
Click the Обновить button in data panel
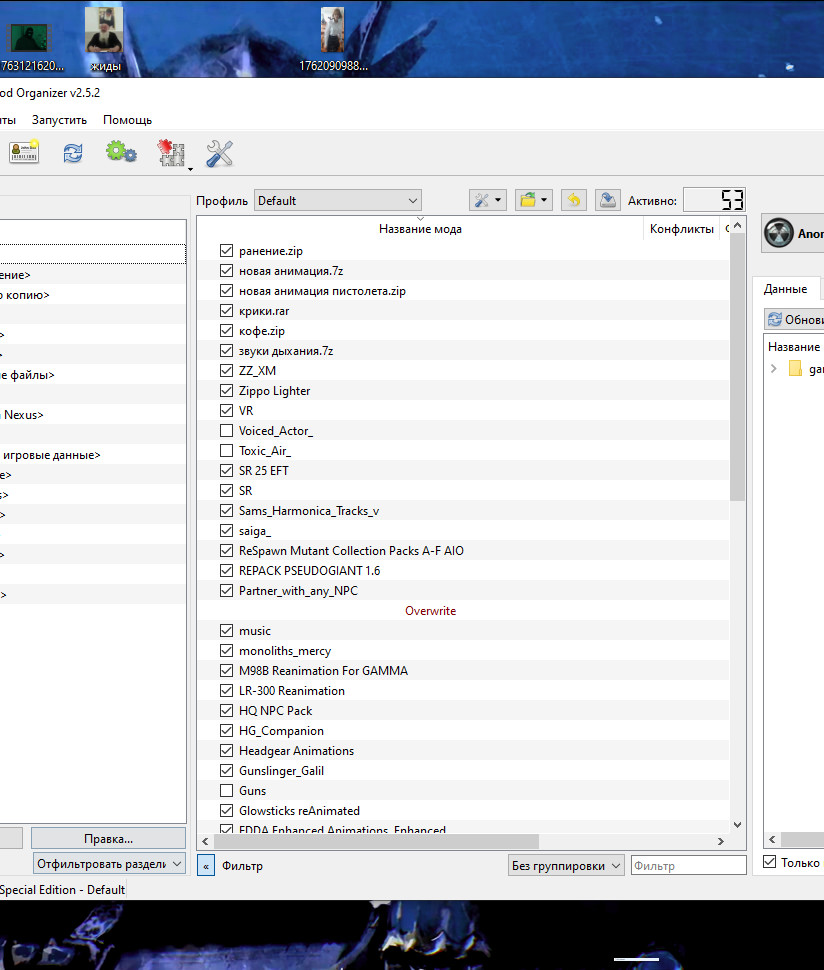pyautogui.click(x=796, y=320)
